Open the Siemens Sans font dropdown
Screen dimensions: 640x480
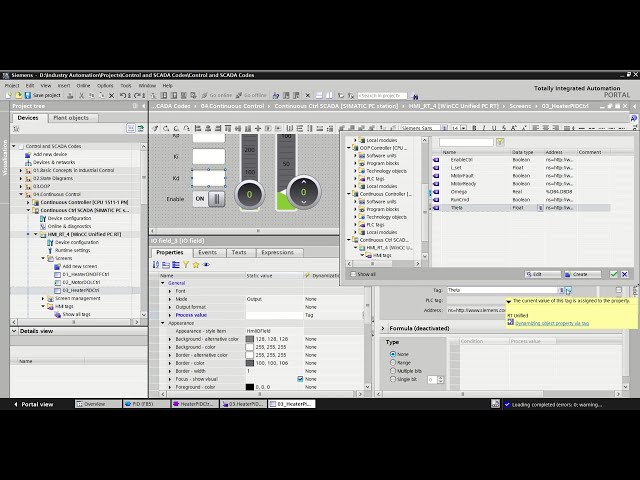coord(444,128)
